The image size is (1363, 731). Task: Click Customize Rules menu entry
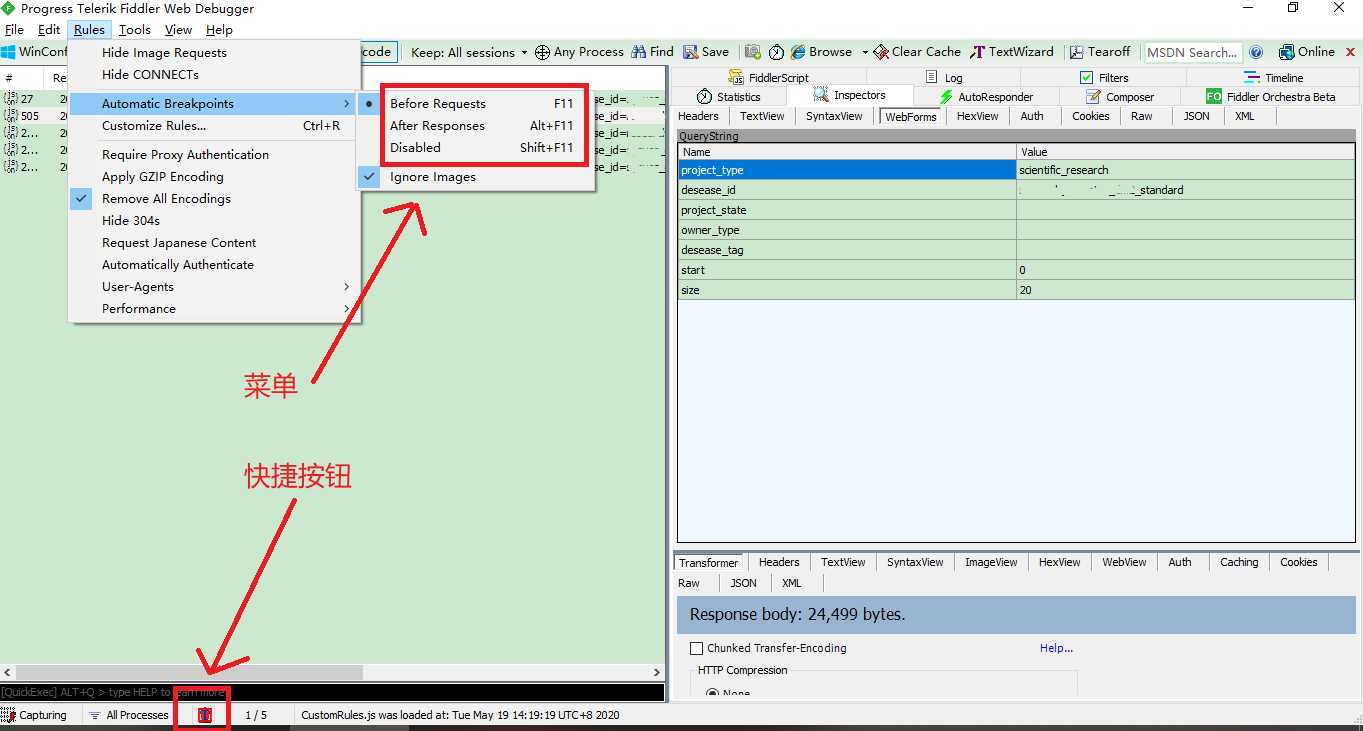pyautogui.click(x=214, y=125)
